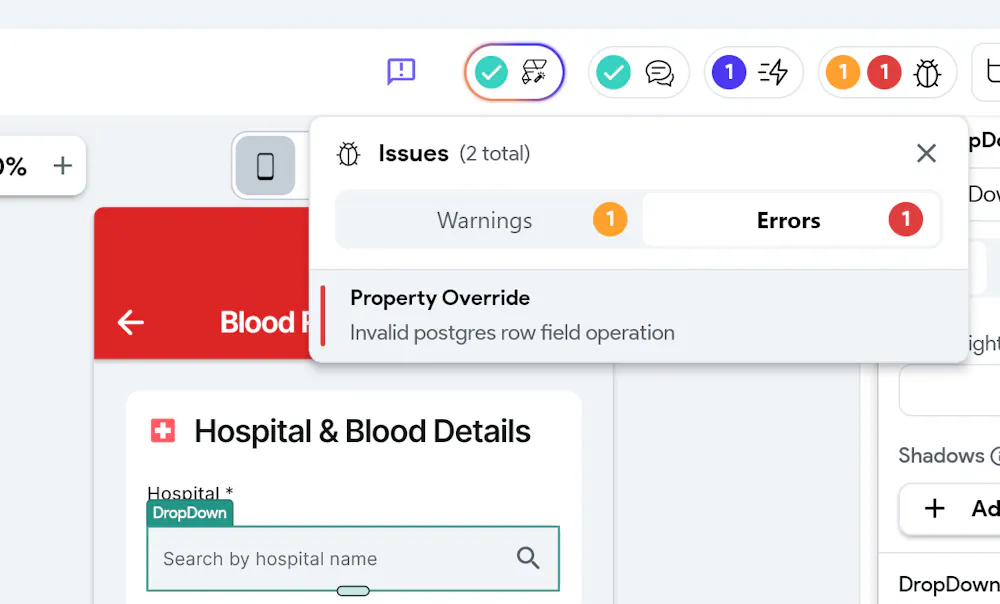Click the red medical cross icon
The width and height of the screenshot is (1000, 604).
coord(163,431)
